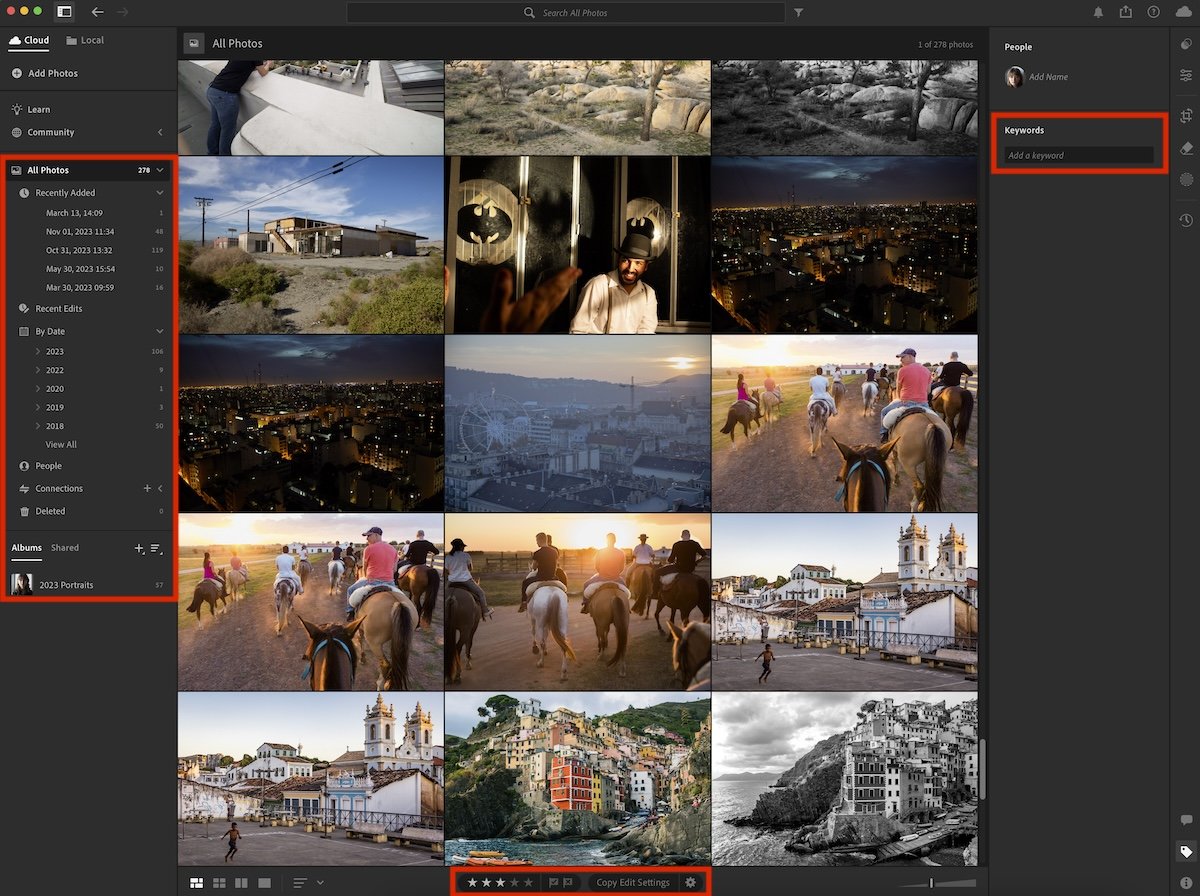Open the Masking tool icon
The width and height of the screenshot is (1200, 896).
(x=1186, y=179)
